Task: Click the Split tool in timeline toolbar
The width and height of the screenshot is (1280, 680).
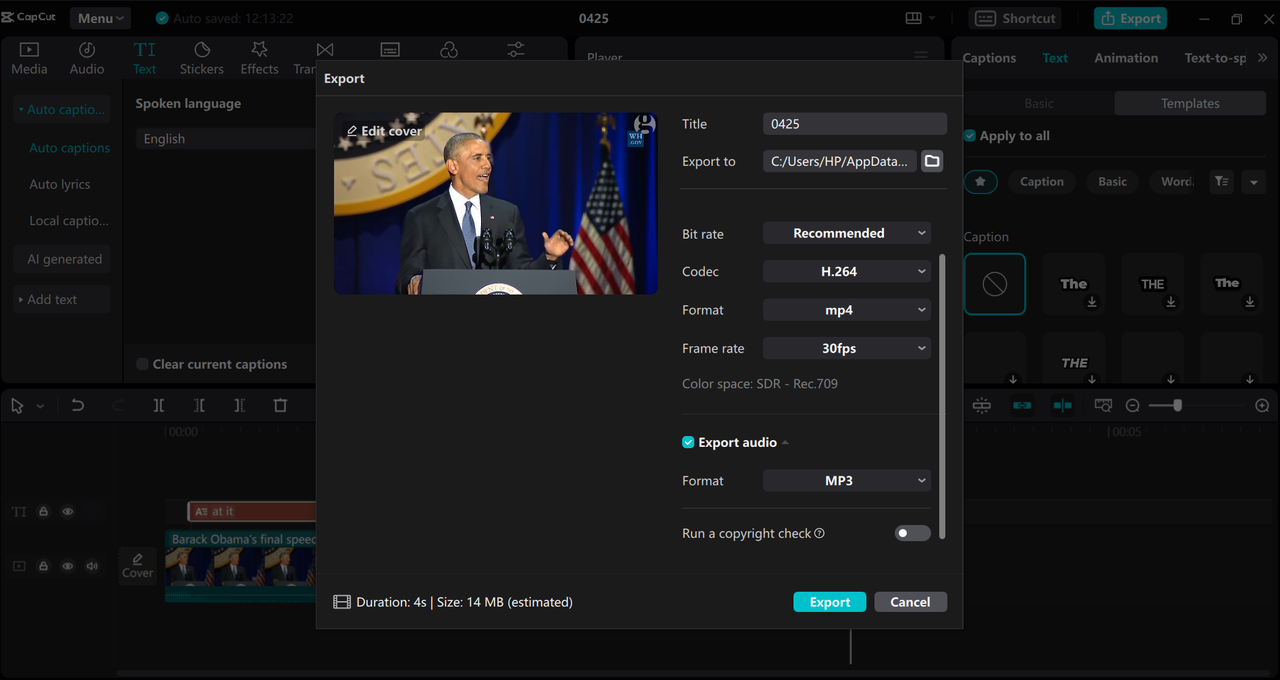Action: point(159,405)
